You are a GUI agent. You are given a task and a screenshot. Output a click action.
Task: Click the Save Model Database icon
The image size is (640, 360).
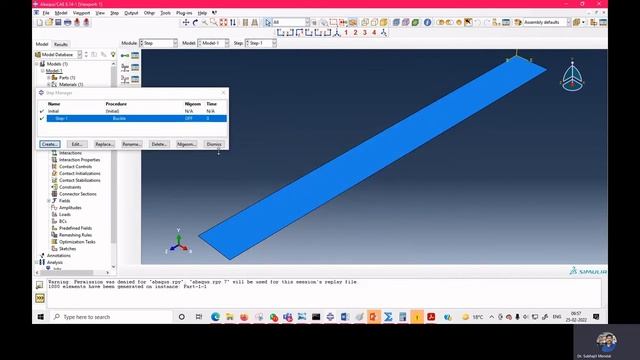[58, 22]
